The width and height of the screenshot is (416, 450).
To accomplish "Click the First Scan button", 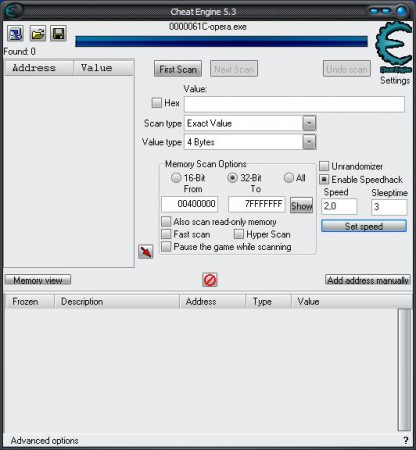I will point(178,69).
